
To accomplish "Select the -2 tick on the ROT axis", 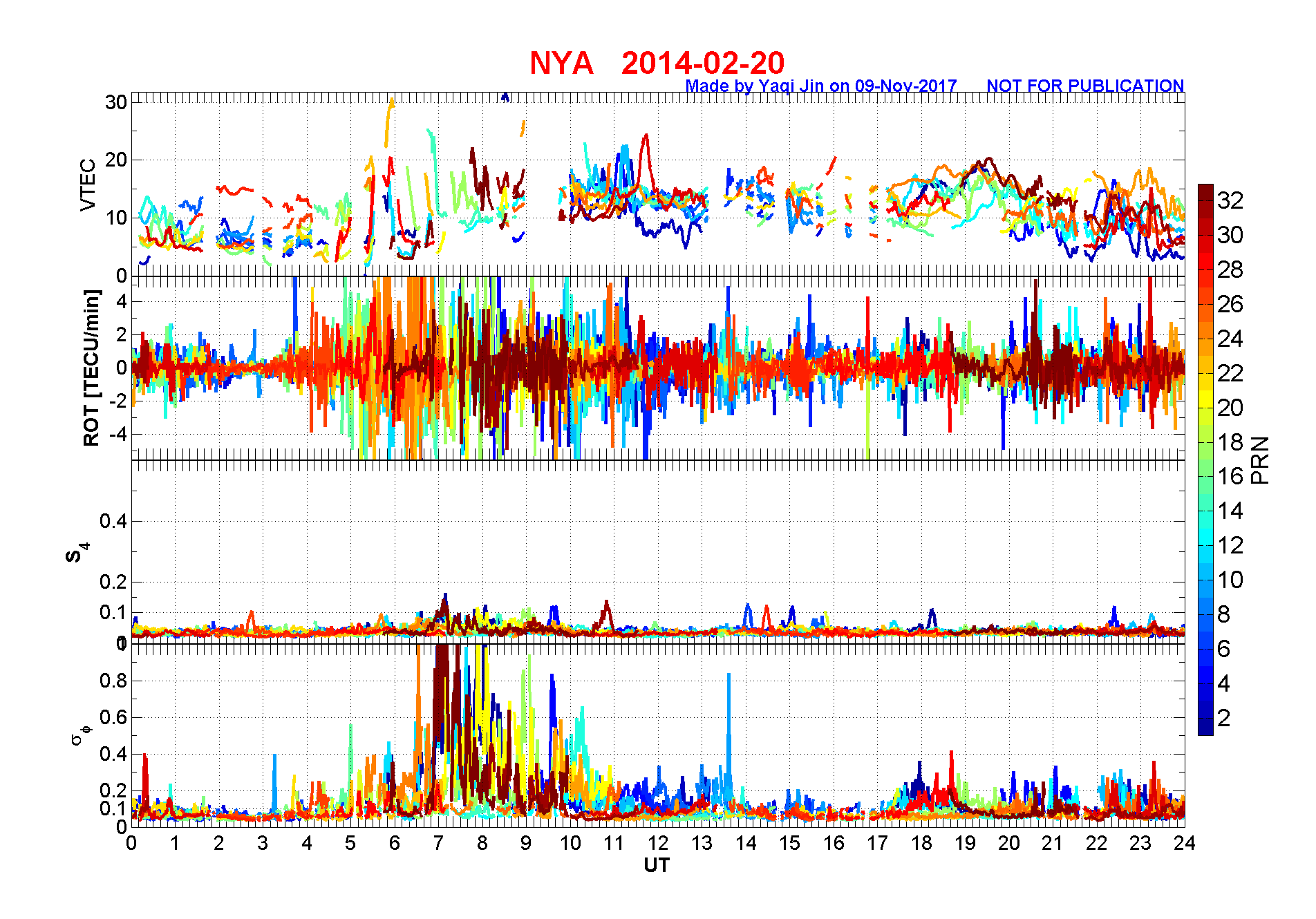I will coord(117,401).
